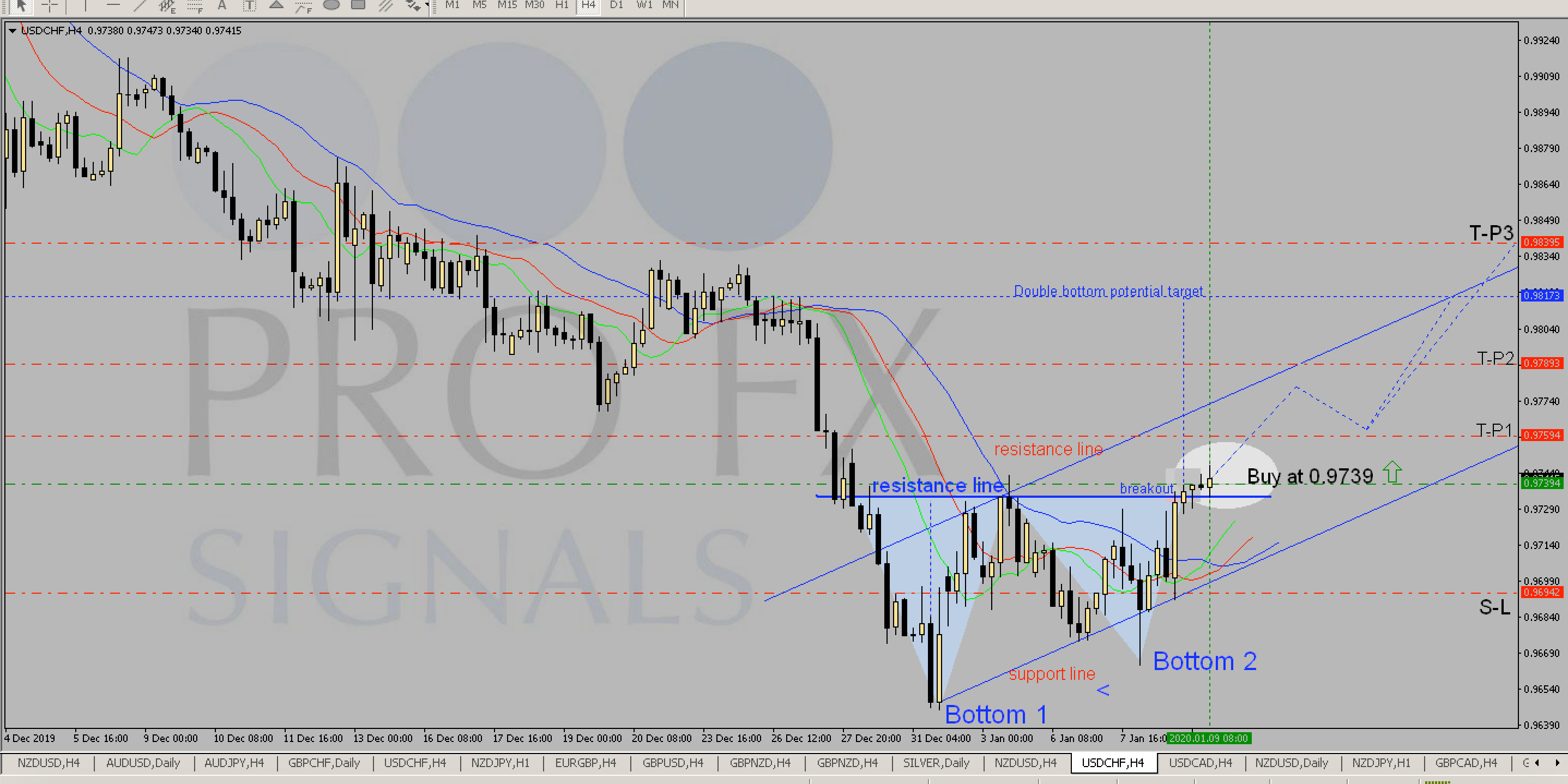
Task: Activate the crosshair tool
Action: point(50,5)
